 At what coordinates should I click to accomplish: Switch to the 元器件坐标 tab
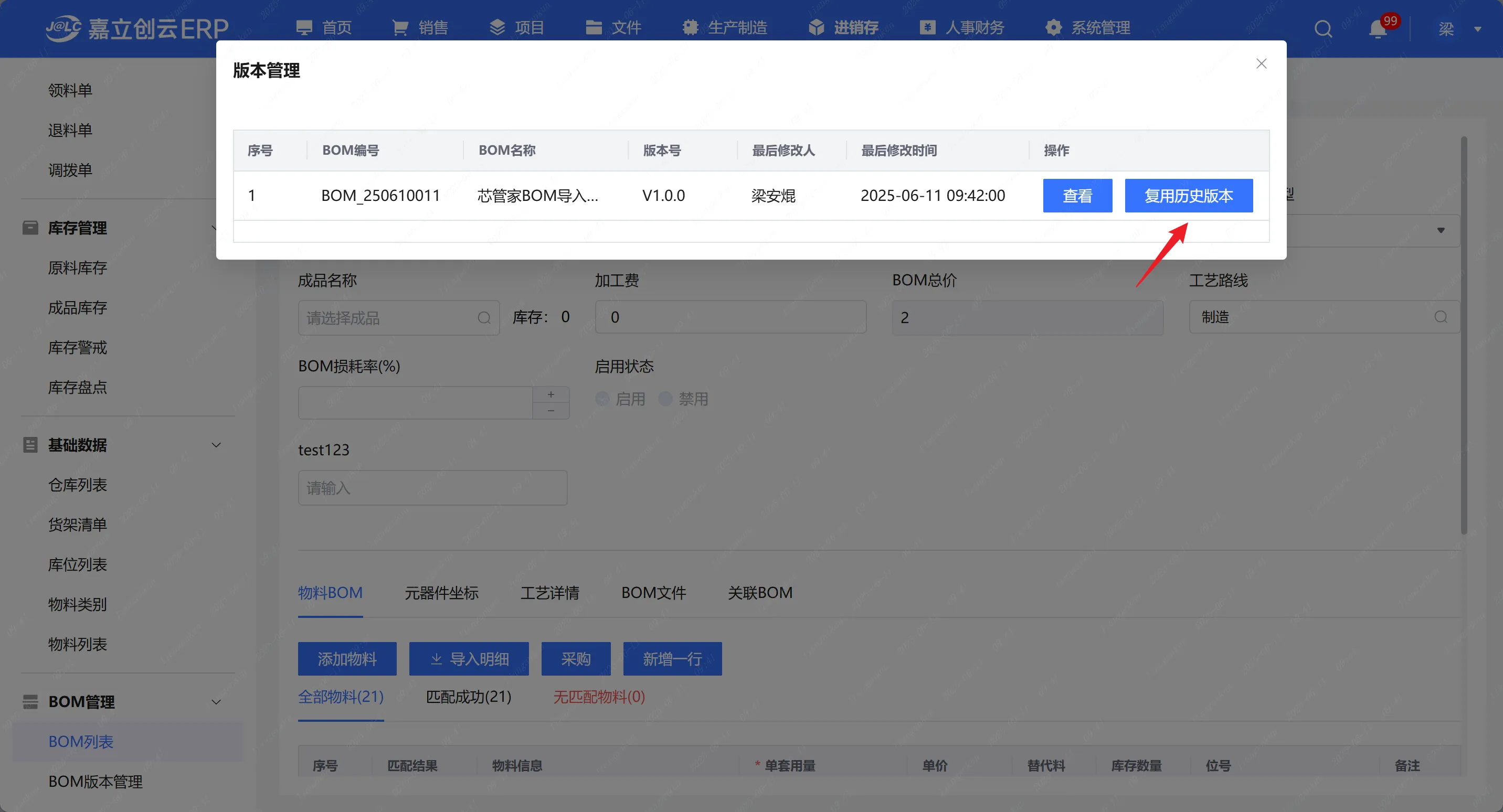pyautogui.click(x=441, y=593)
